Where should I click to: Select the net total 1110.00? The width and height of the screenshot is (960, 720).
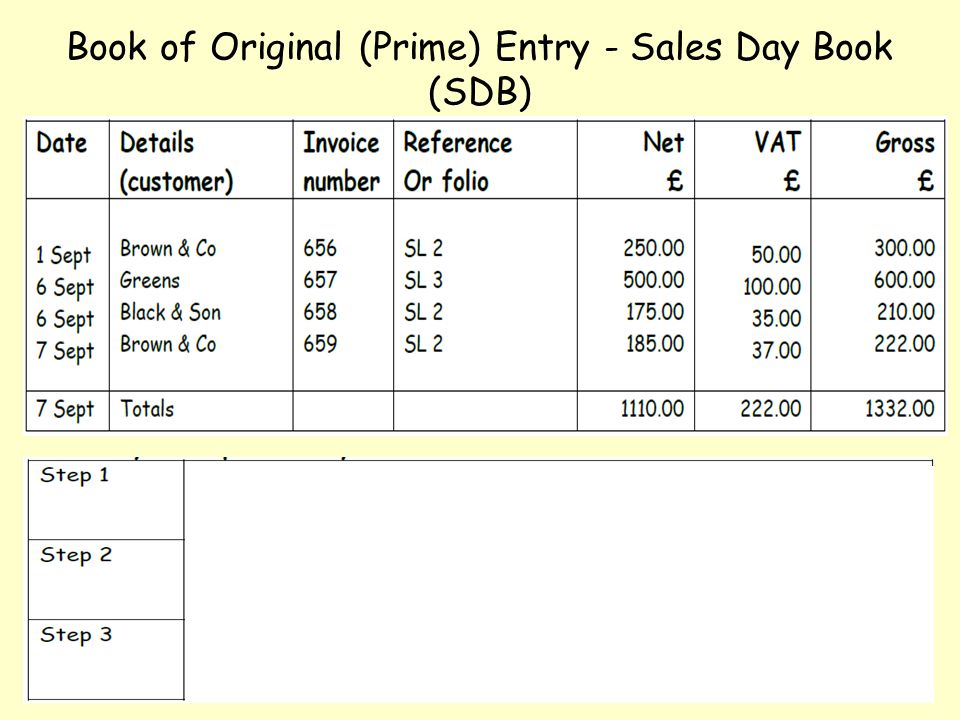(652, 408)
